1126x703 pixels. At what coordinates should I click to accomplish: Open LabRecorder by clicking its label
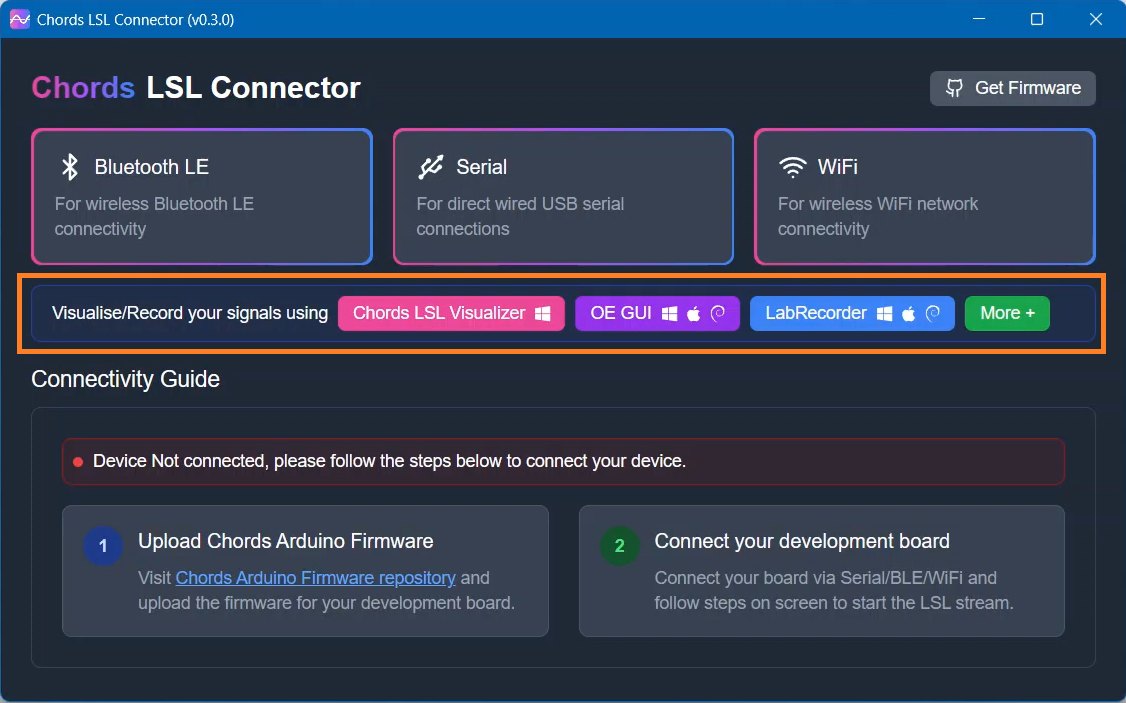pos(816,313)
